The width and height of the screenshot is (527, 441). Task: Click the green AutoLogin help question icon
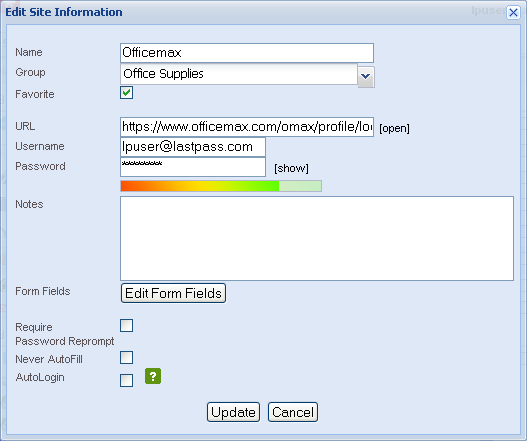click(x=153, y=376)
